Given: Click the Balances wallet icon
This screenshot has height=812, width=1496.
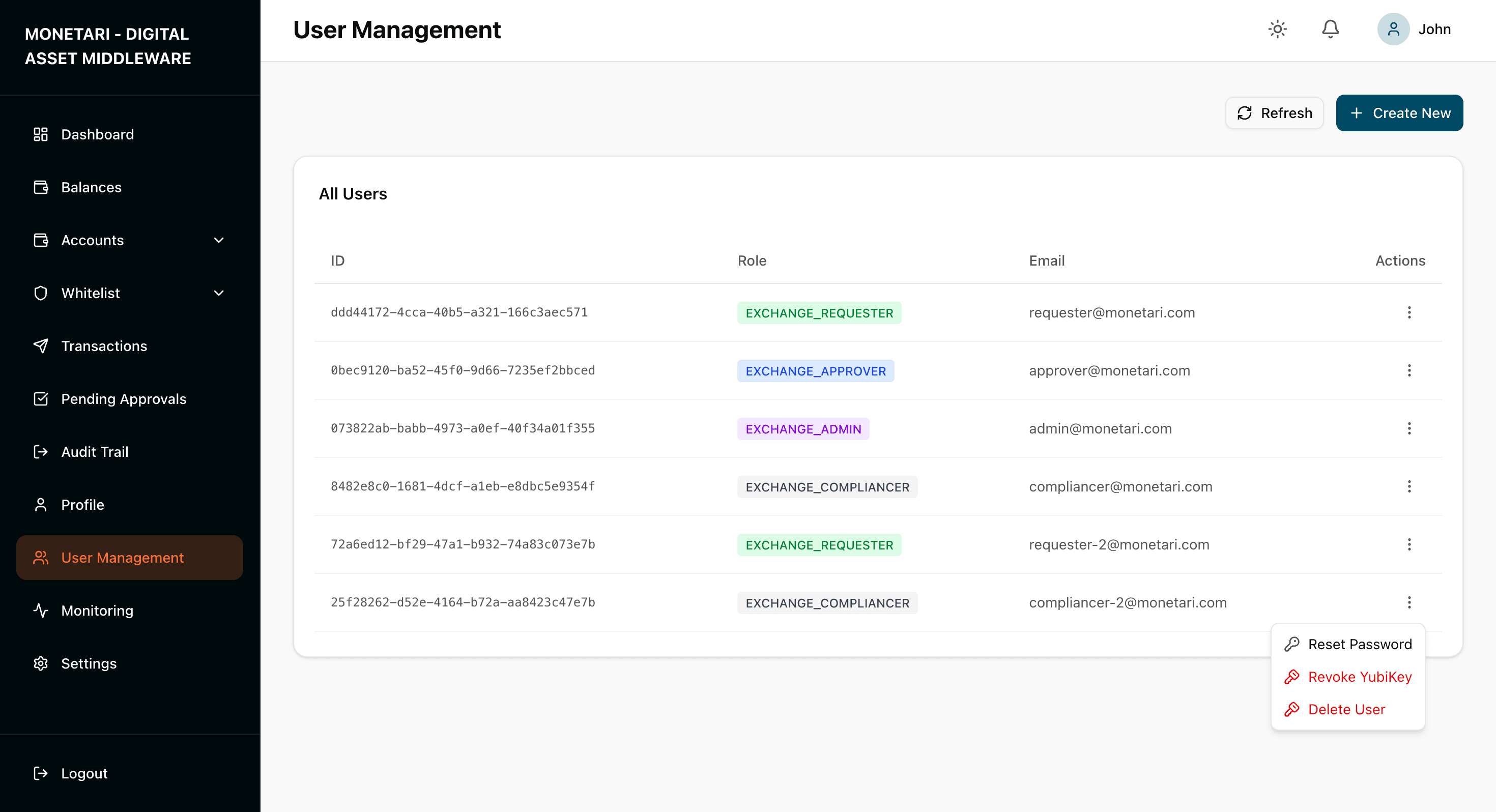Looking at the screenshot, I should pyautogui.click(x=41, y=187).
